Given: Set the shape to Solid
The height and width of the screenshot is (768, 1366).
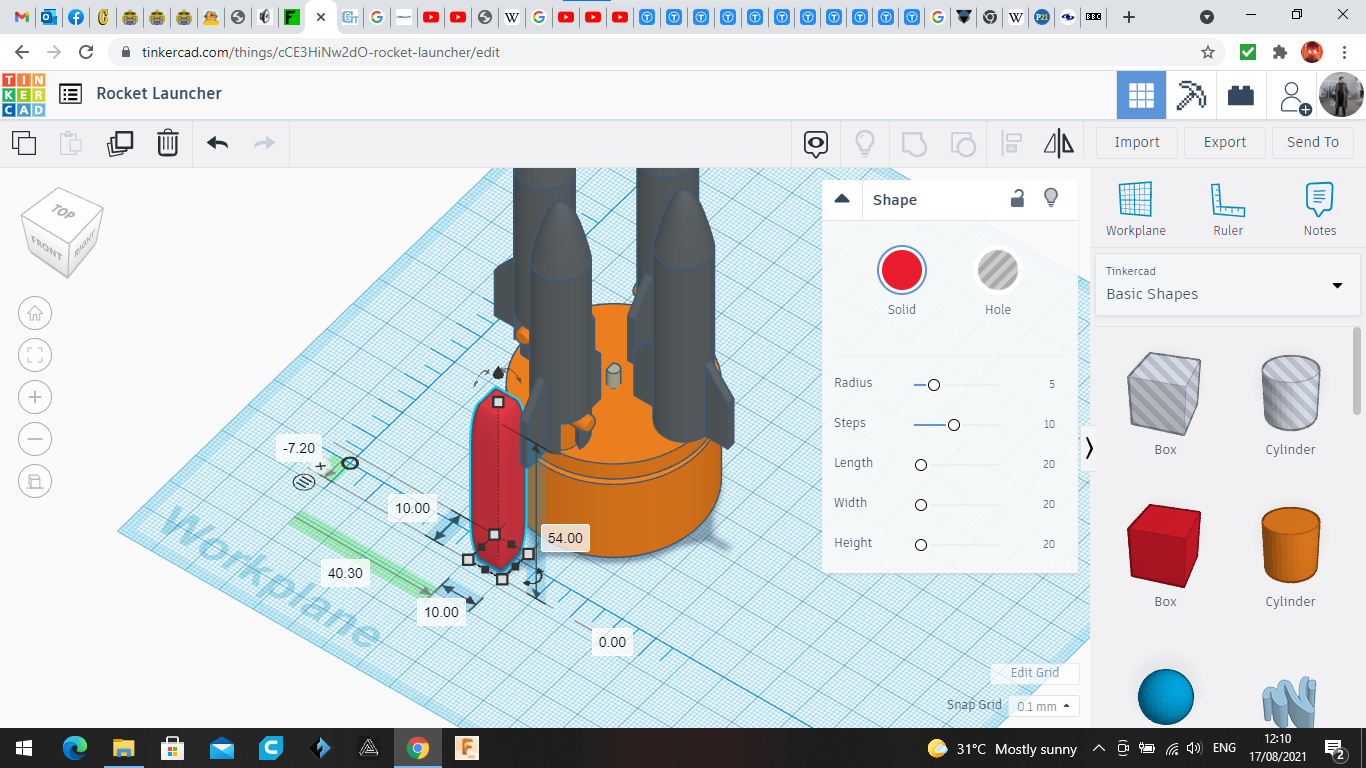Looking at the screenshot, I should click(x=901, y=271).
